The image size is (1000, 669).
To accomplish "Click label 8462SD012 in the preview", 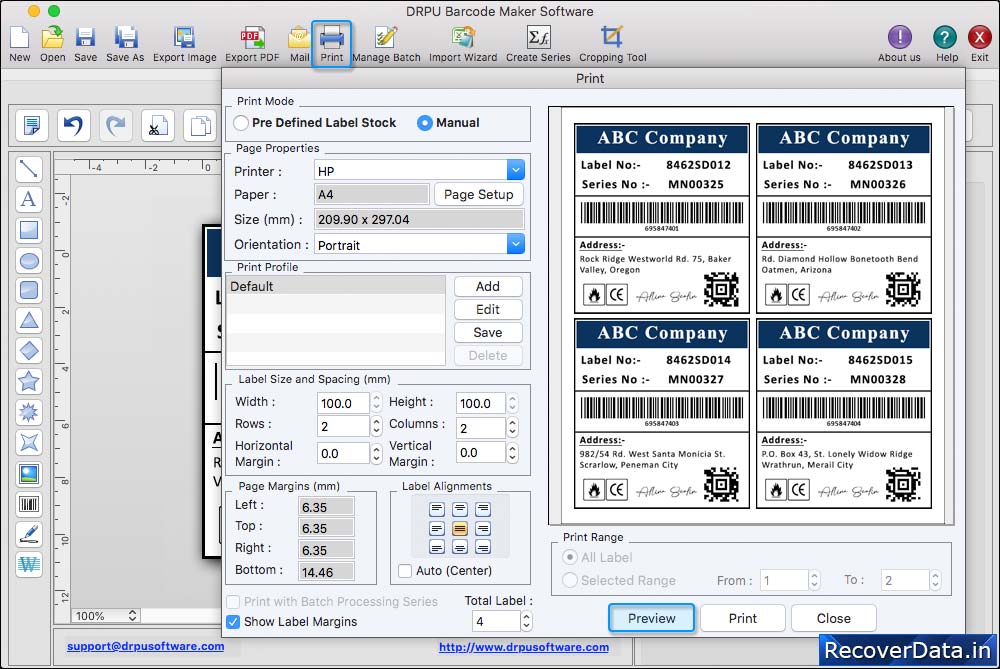I will pyautogui.click(x=661, y=219).
